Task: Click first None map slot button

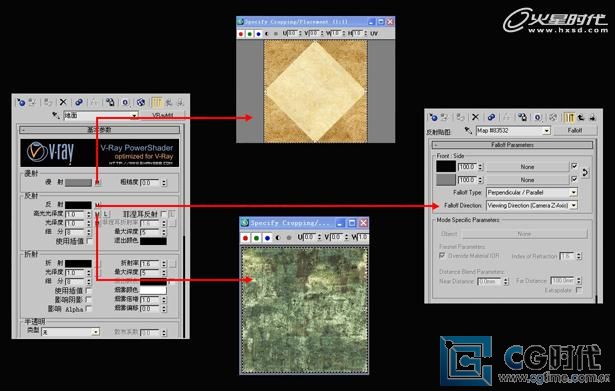Action: 528,167
